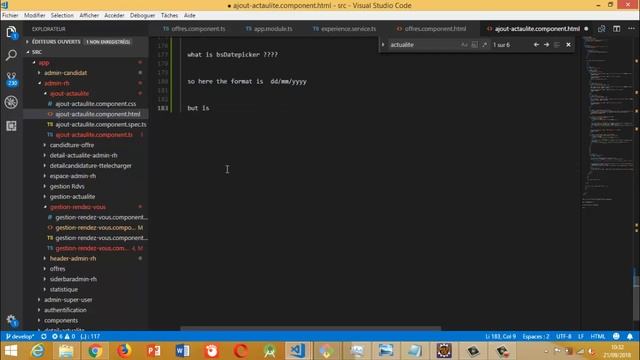Open the Extensions view icon
Viewport: 640px width, 360px height.
(x=11, y=126)
